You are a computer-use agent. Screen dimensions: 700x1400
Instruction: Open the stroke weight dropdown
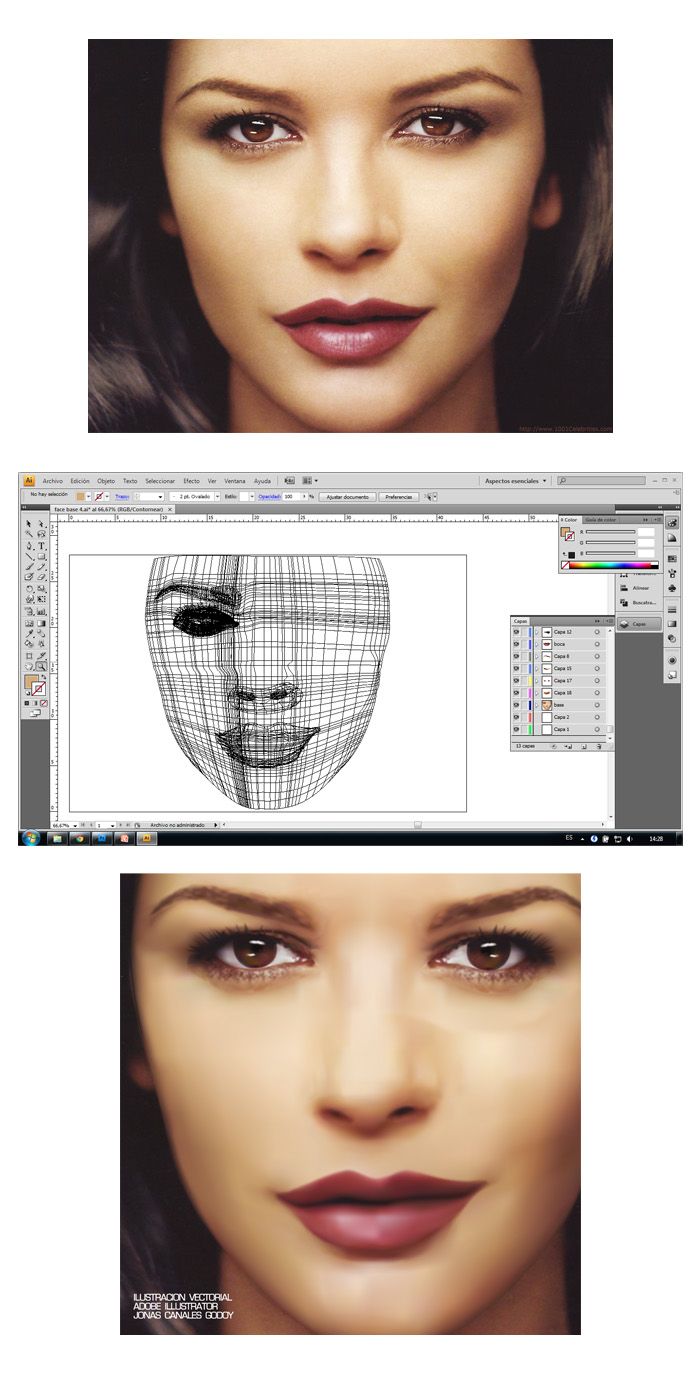click(161, 496)
